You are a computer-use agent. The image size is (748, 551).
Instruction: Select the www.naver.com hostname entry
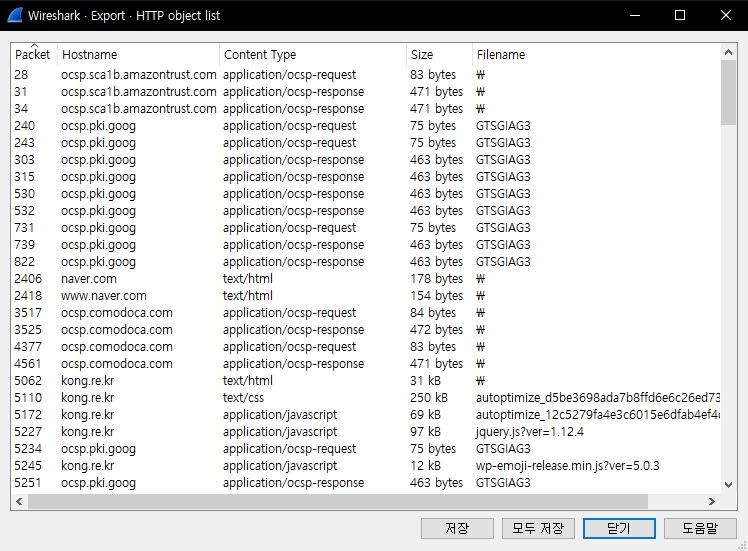click(x=104, y=296)
